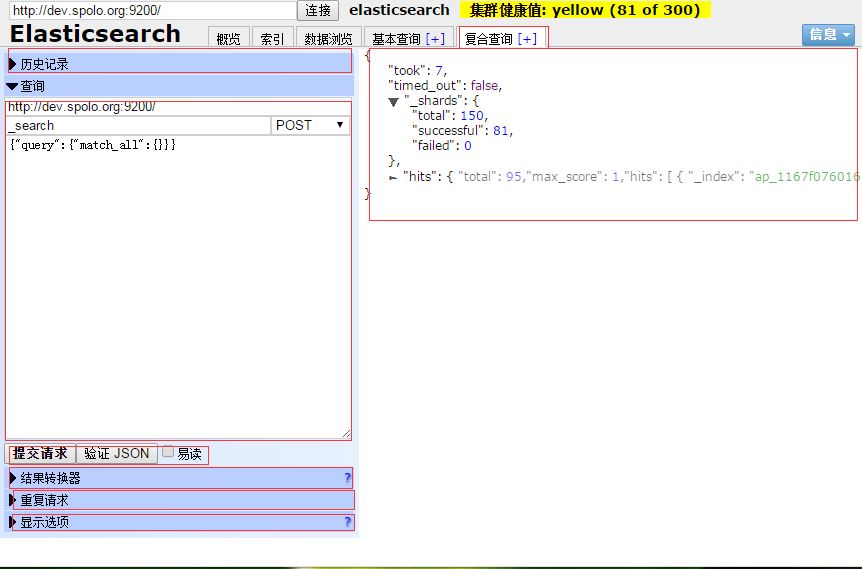The image size is (862, 569).
Task: Click the elasticsearch cluster name label
Action: 399,10
